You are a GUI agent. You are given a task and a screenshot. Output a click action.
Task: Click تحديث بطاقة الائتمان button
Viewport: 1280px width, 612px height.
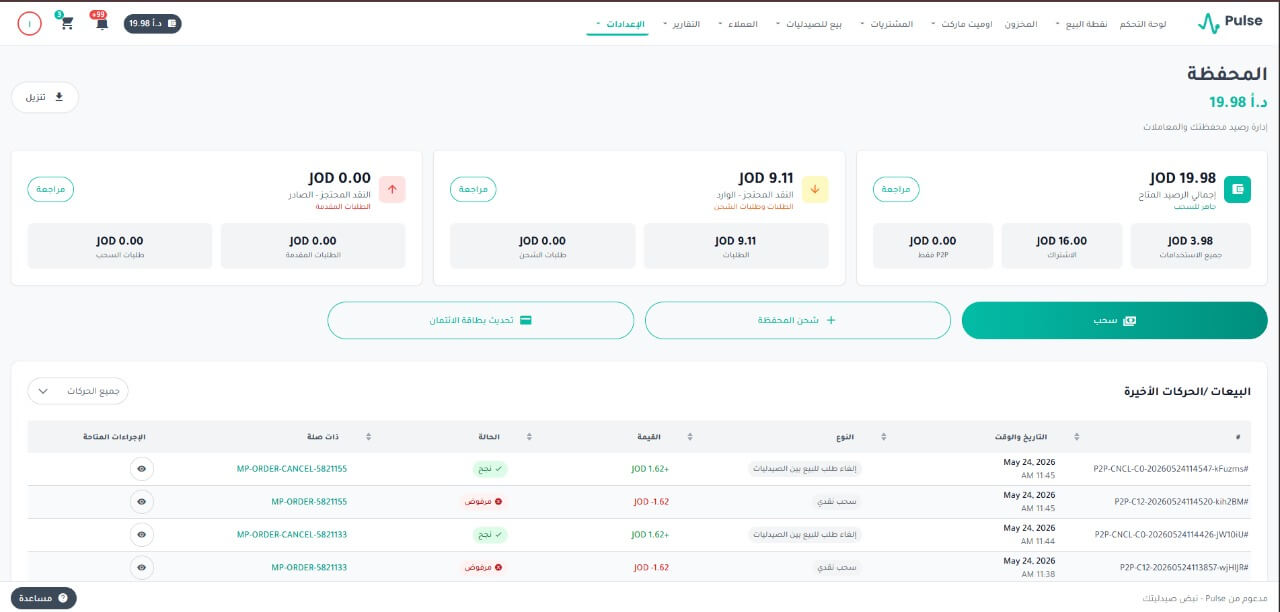[x=481, y=320]
